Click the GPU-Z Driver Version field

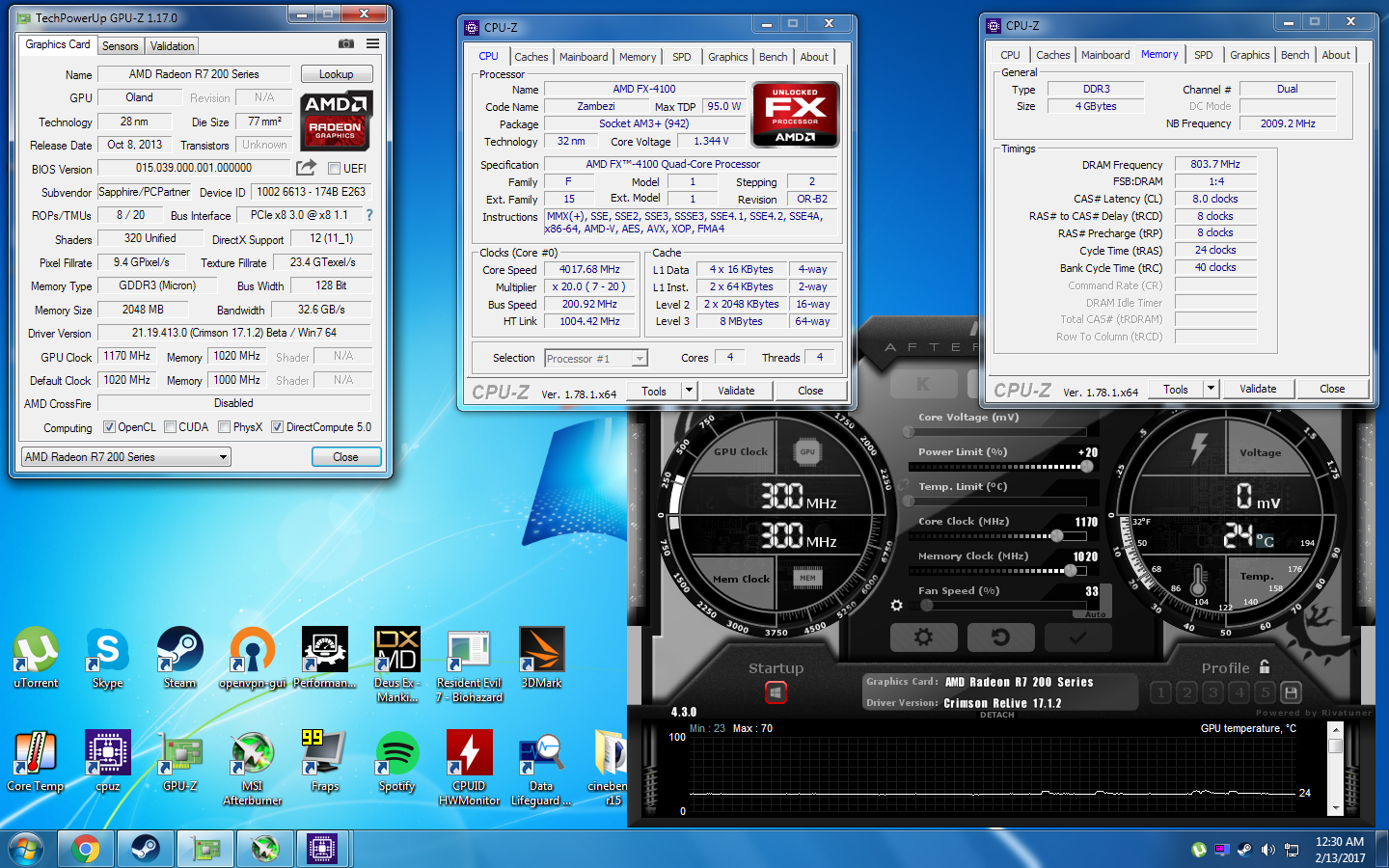234,333
